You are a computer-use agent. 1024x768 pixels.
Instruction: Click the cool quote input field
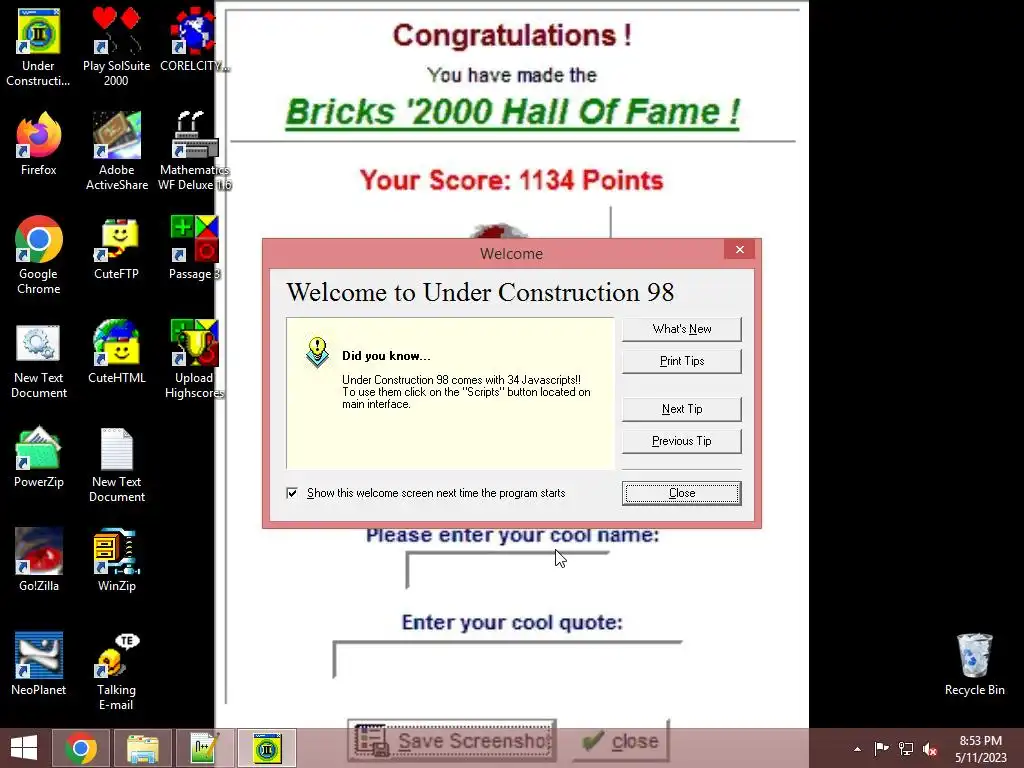507,660
